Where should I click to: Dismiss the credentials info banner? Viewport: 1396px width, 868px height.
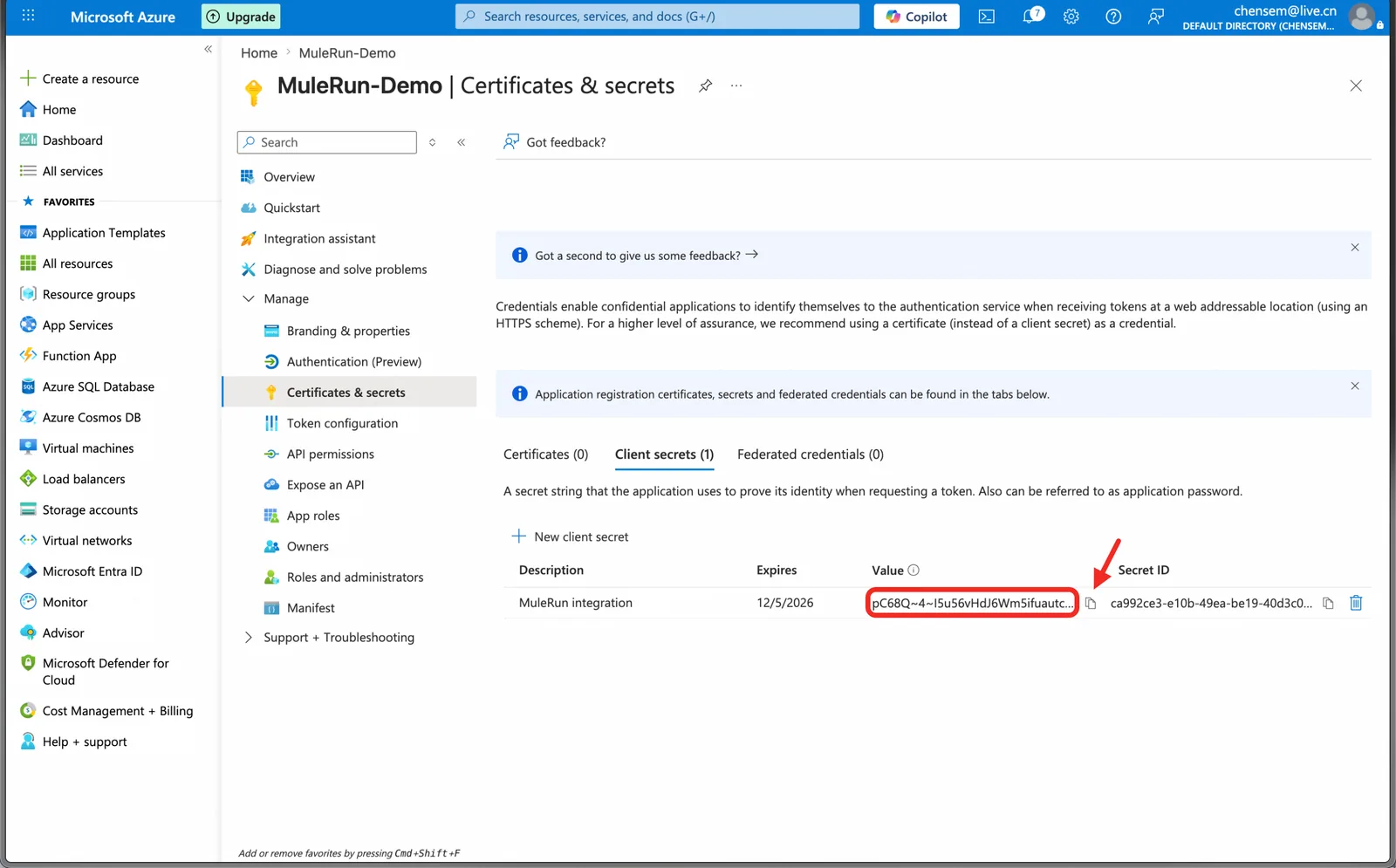(x=1355, y=386)
